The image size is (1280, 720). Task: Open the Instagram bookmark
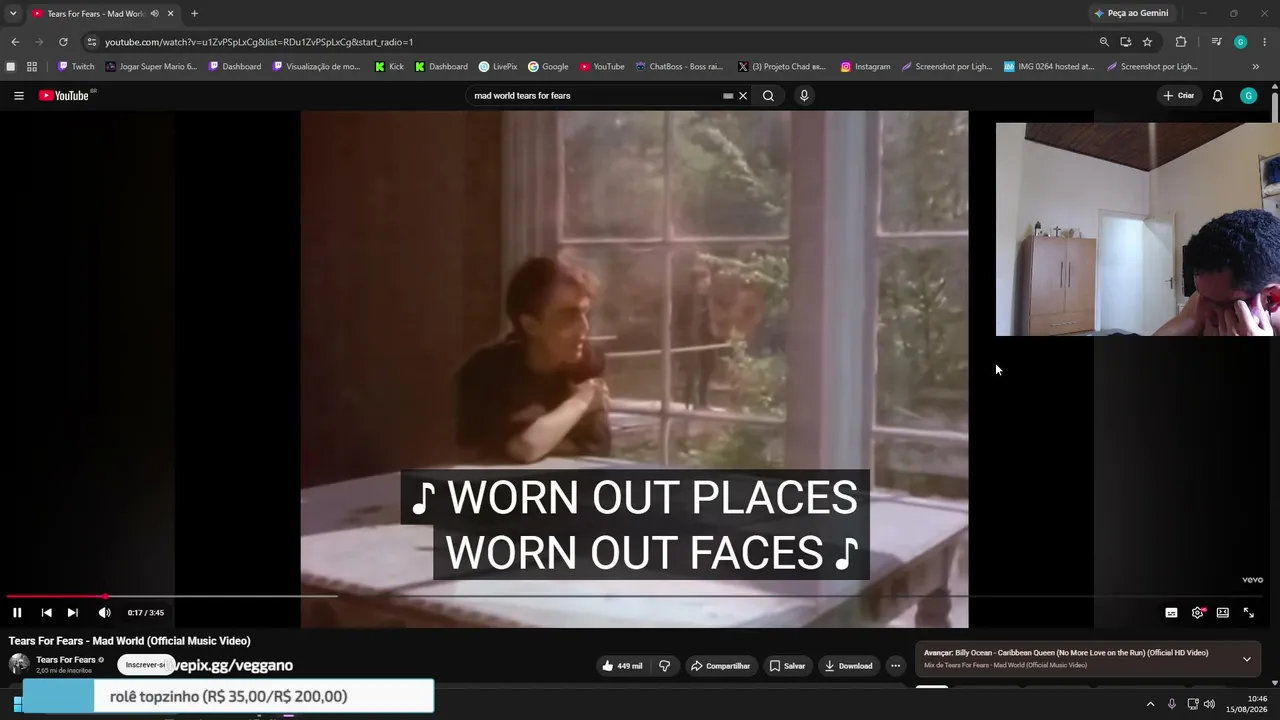pos(865,67)
